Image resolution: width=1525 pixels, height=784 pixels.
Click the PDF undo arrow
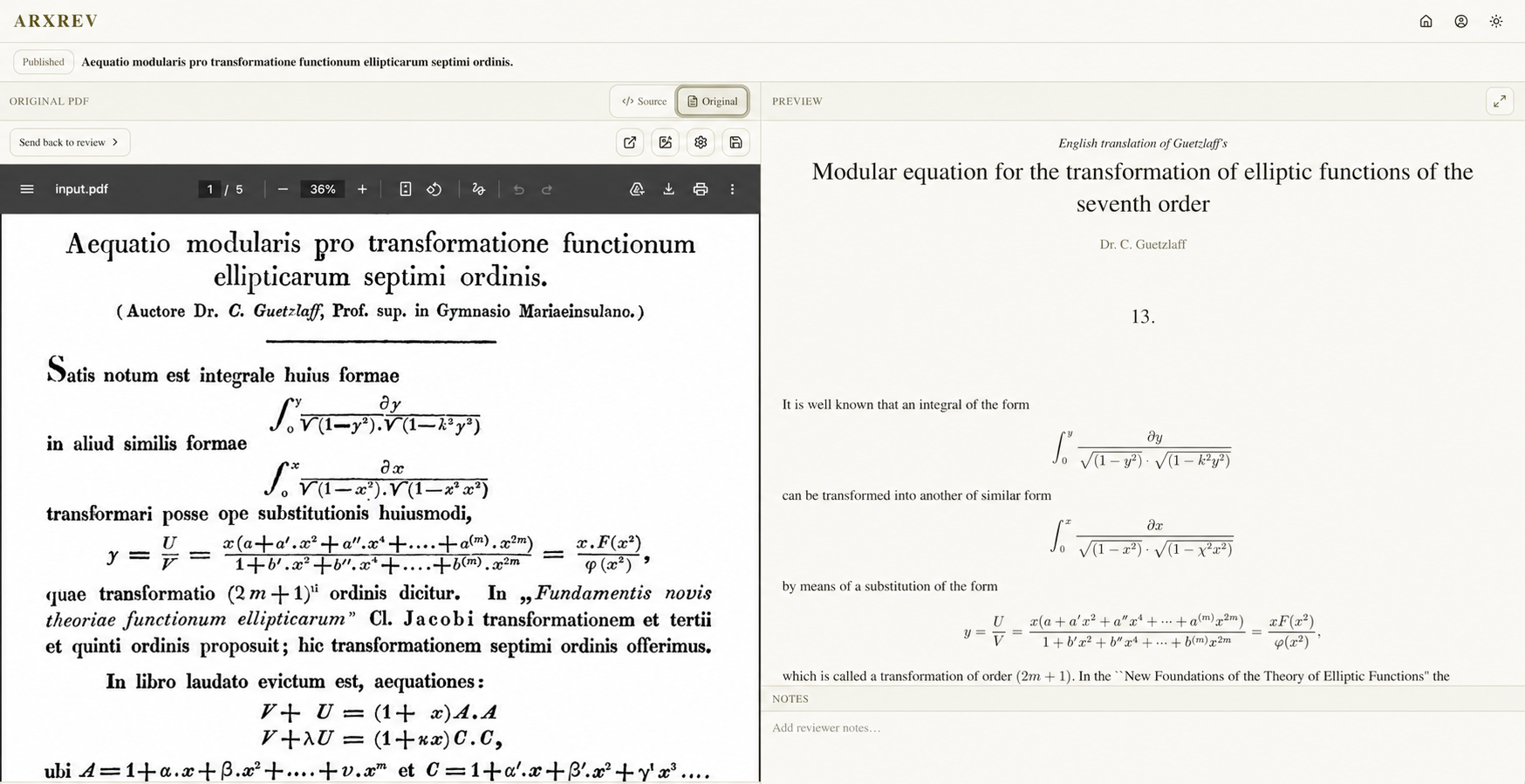tap(518, 189)
